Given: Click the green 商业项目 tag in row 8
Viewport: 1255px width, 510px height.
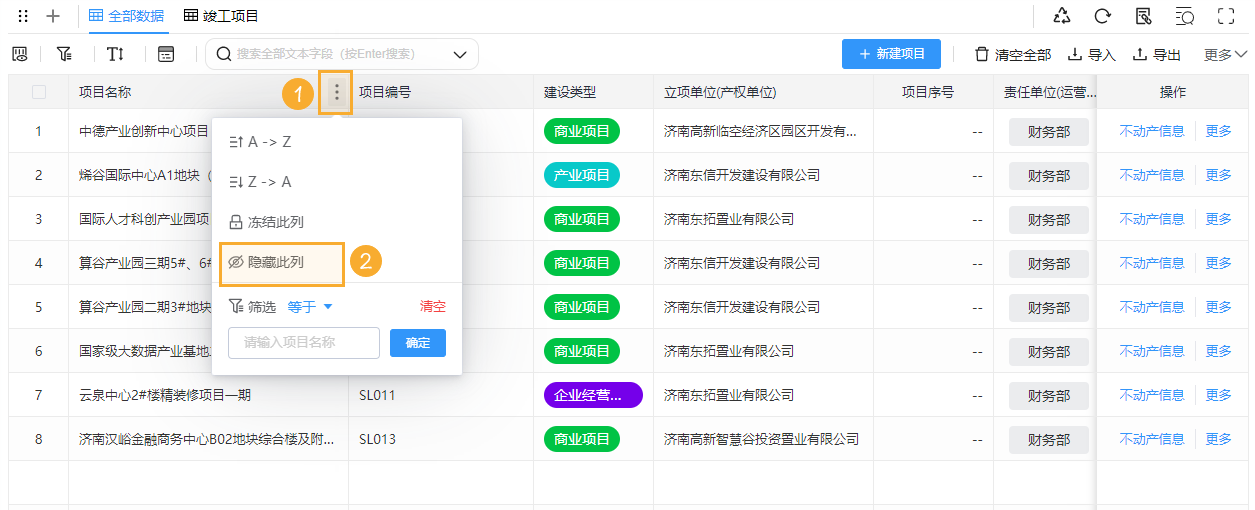Looking at the screenshot, I should point(582,439).
